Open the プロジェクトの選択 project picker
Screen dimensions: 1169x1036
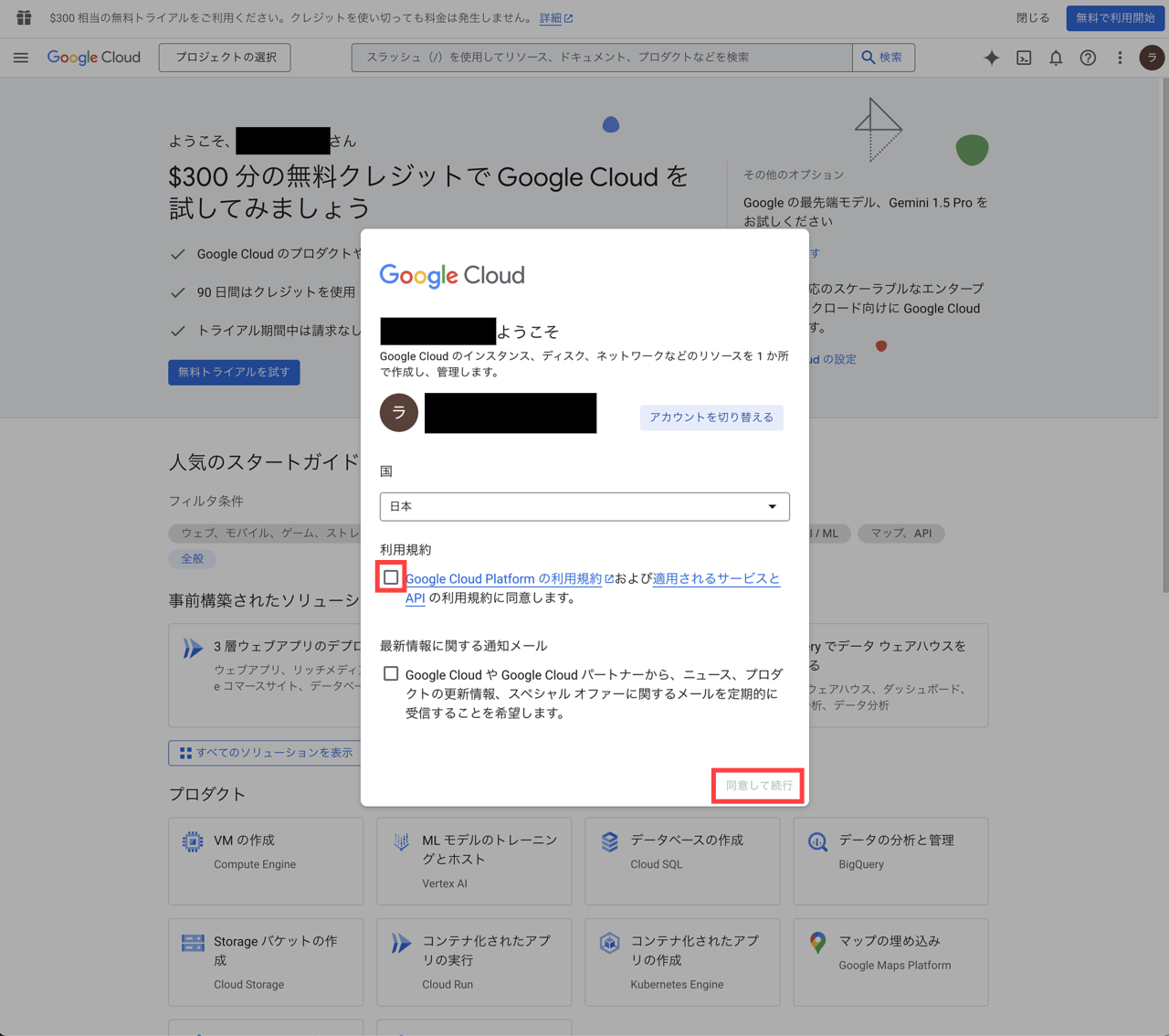pos(225,58)
